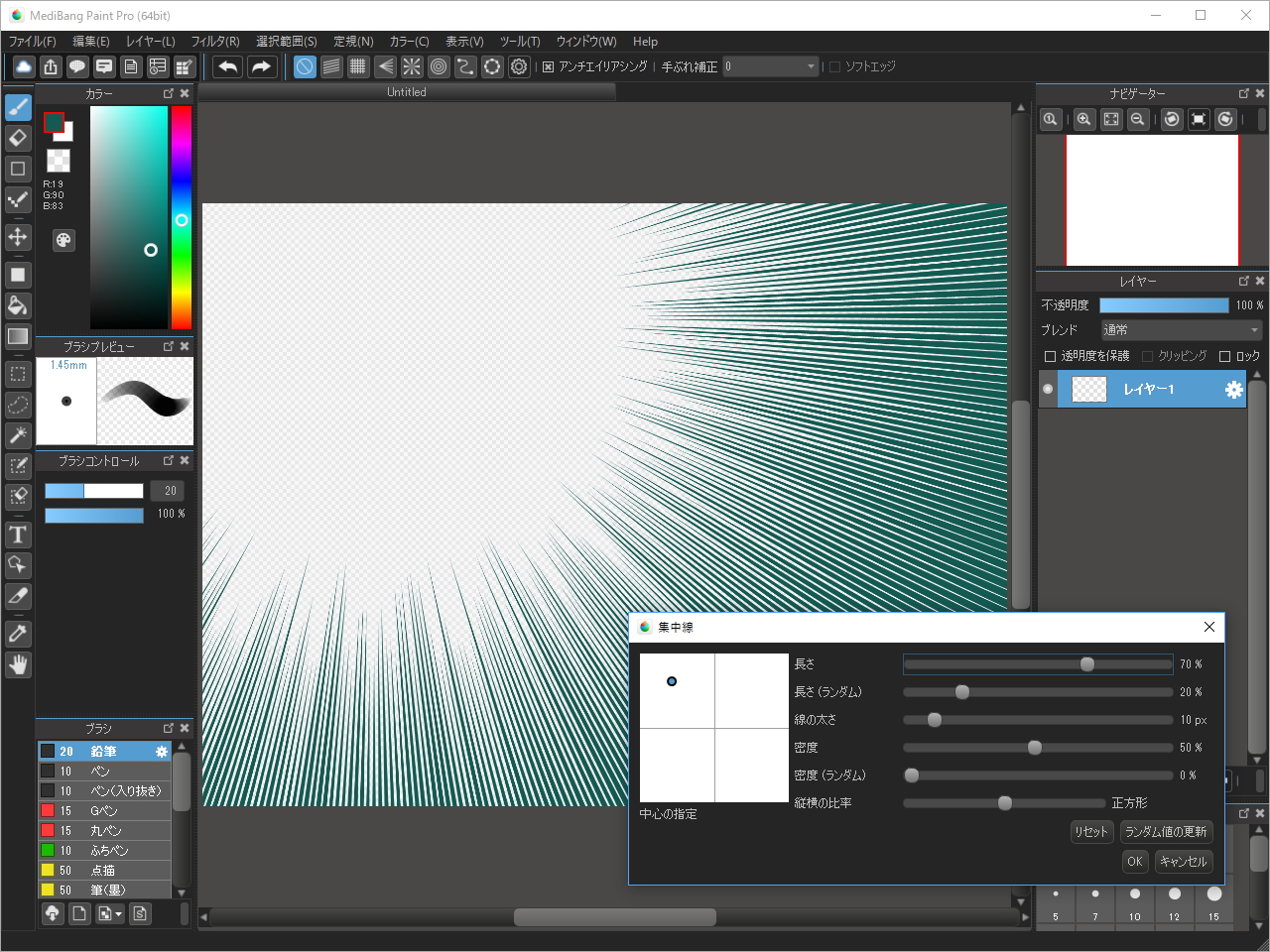Click the OK button in 集中線 dialog
The width and height of the screenshot is (1270, 952).
(x=1134, y=862)
